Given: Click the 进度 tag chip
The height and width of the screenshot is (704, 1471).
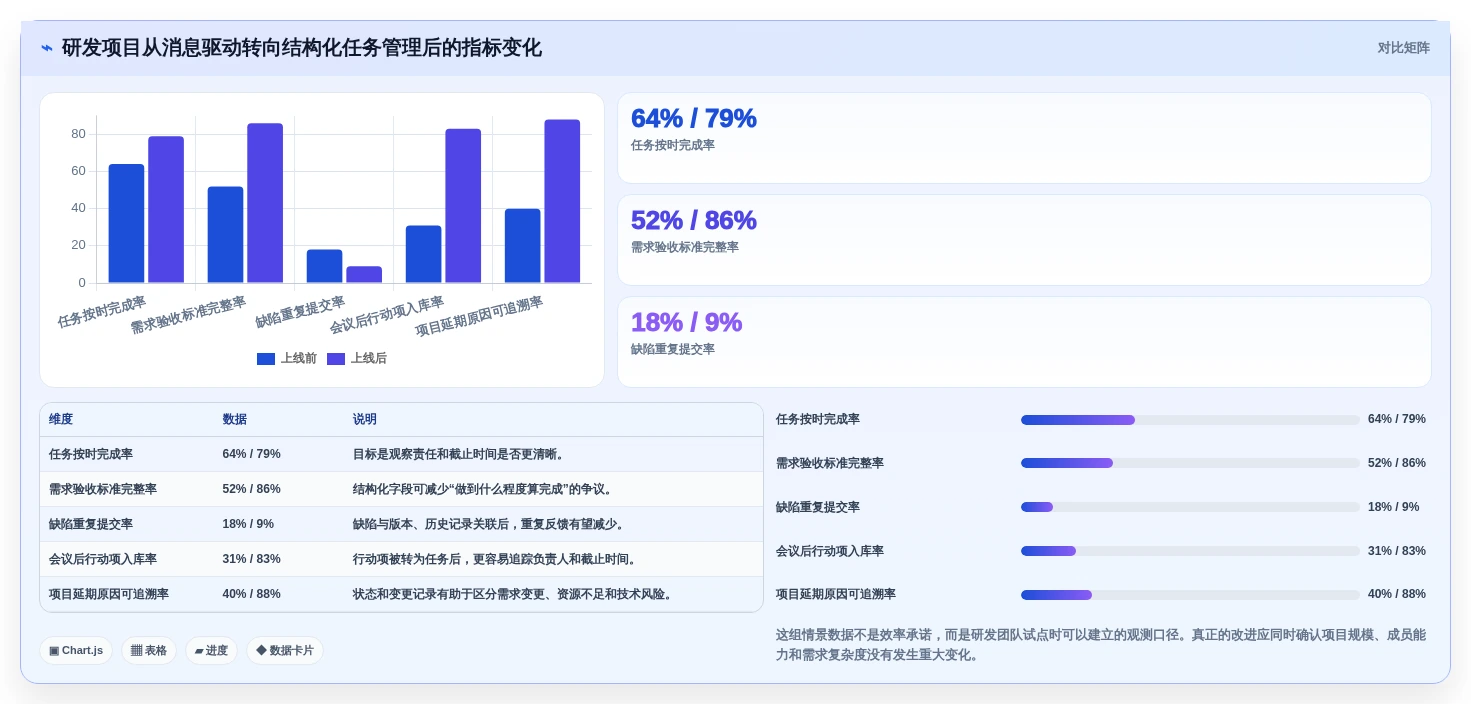Looking at the screenshot, I should 211,651.
